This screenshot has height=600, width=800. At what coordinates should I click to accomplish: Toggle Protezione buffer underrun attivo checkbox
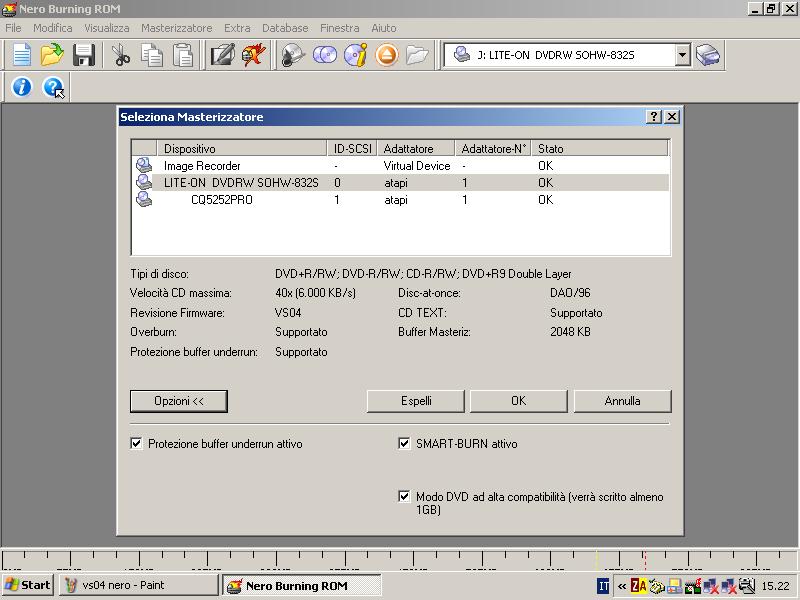tap(136, 443)
